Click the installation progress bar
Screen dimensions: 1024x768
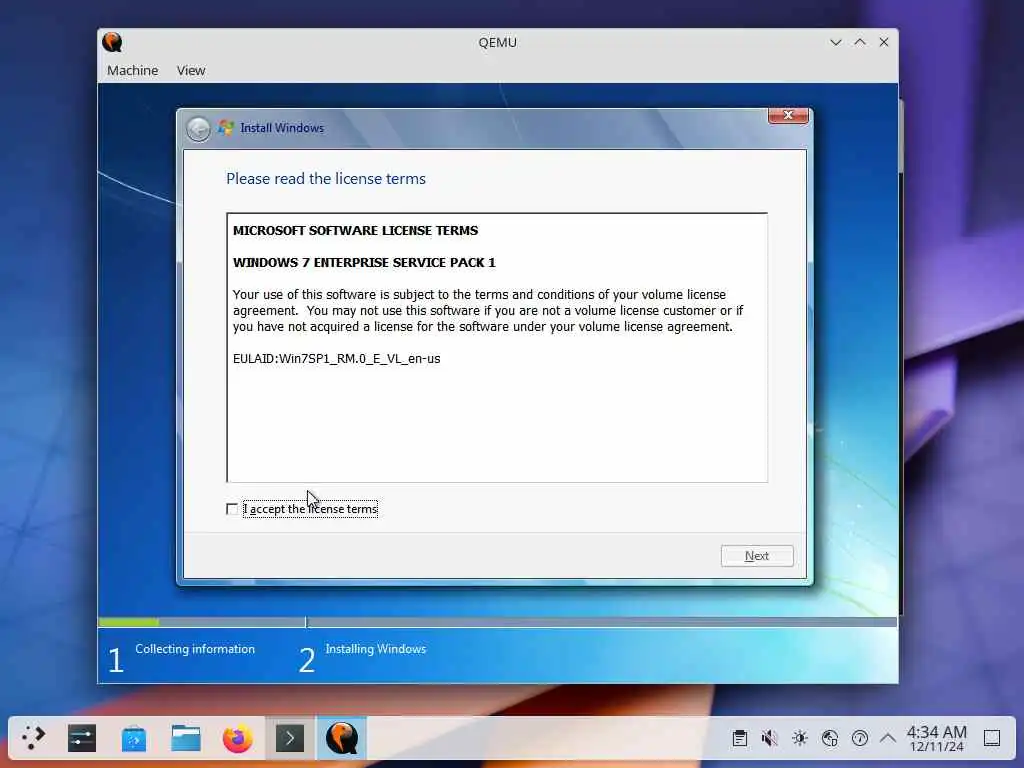click(497, 622)
